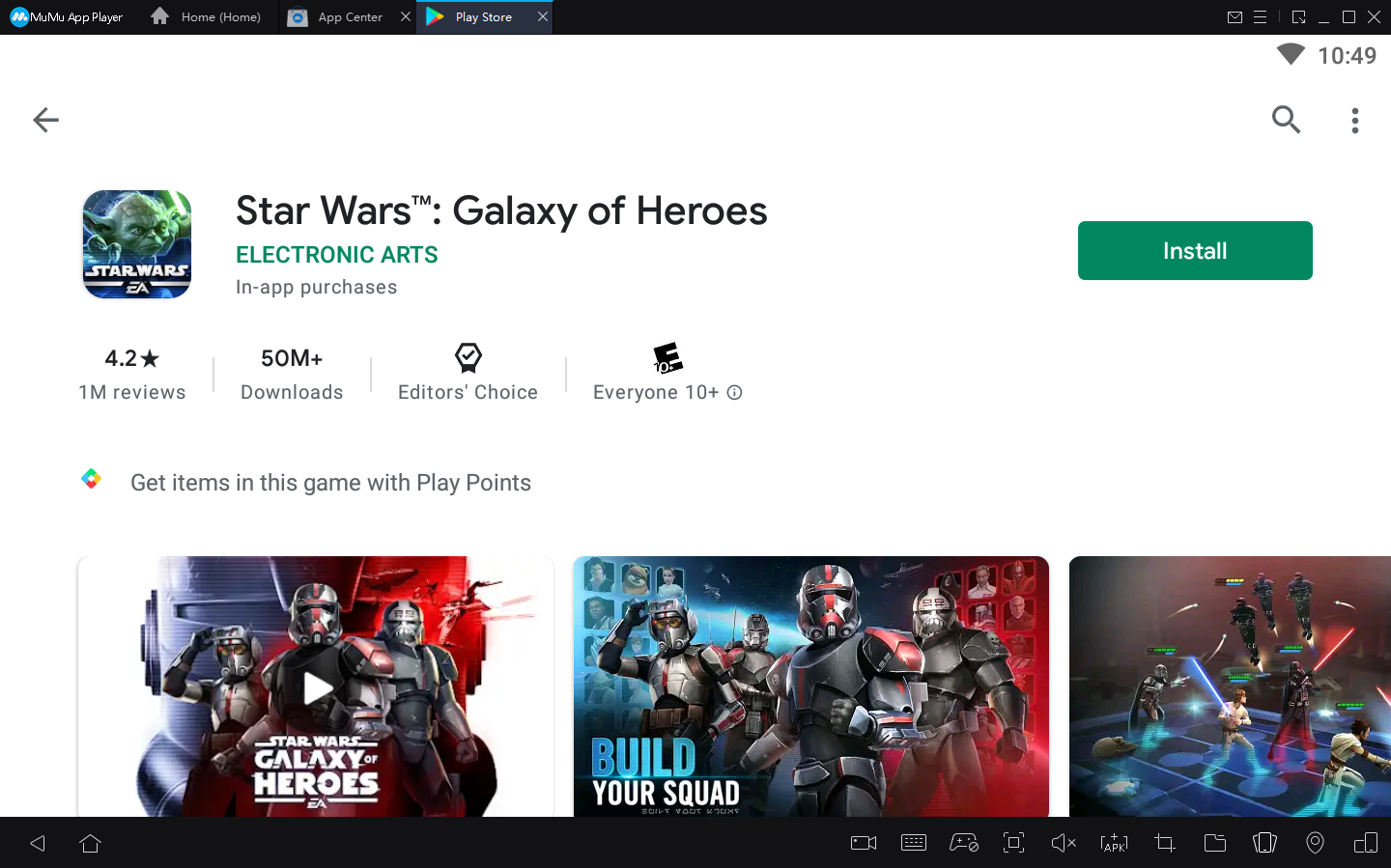This screenshot has width=1391, height=868.
Task: Open the Build Your Squad screenshot
Action: click(x=811, y=686)
